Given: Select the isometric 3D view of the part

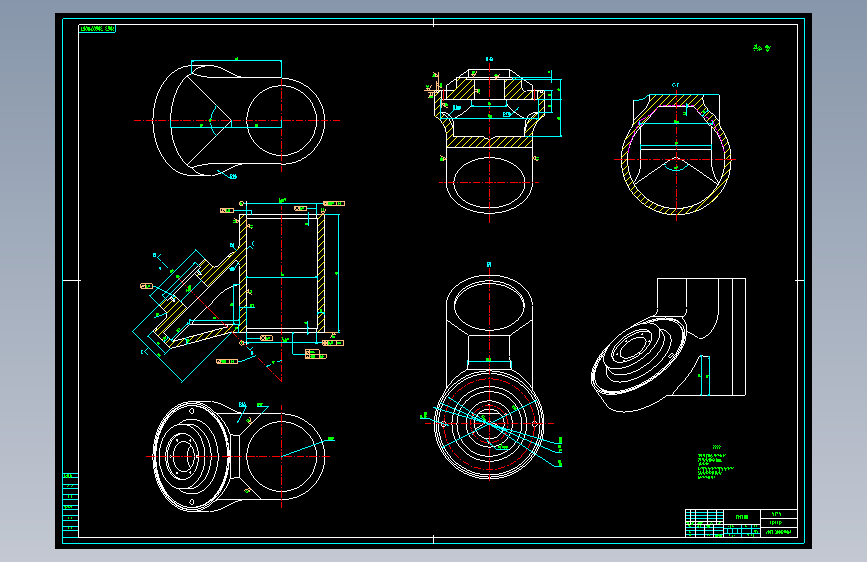Looking at the screenshot, I should 668,345.
